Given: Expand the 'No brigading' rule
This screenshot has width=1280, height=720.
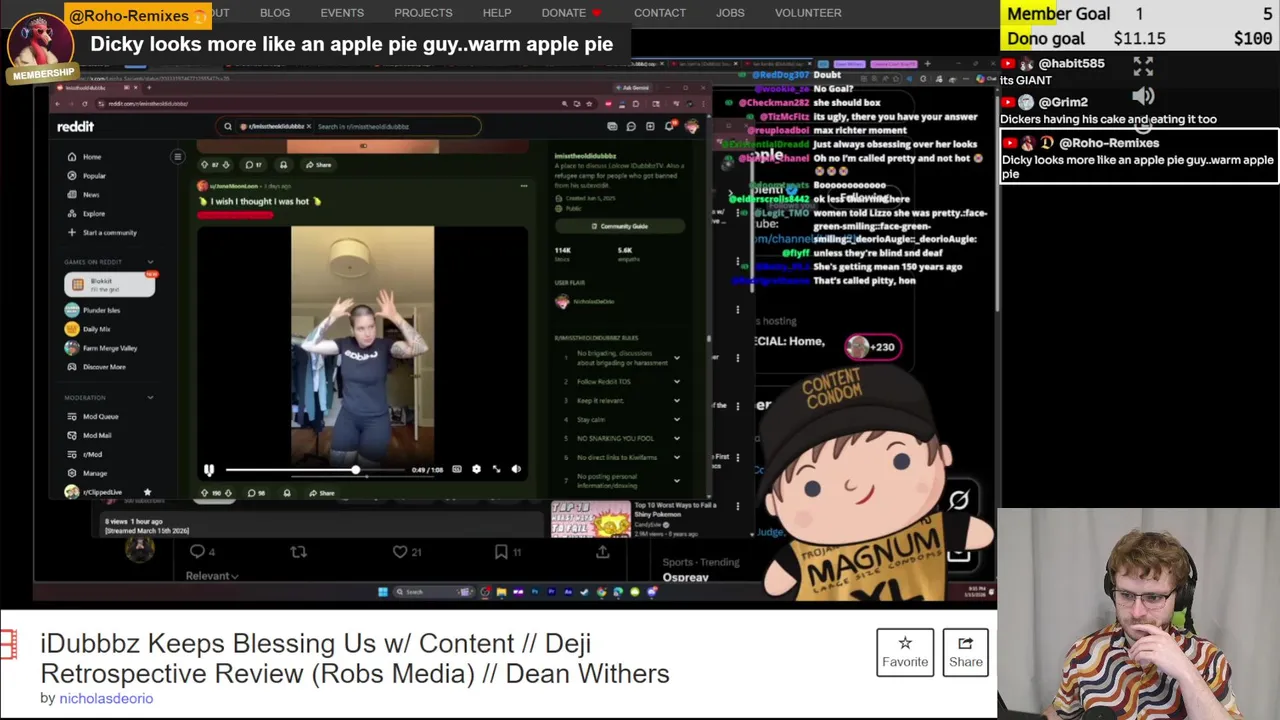Looking at the screenshot, I should coord(676,358).
